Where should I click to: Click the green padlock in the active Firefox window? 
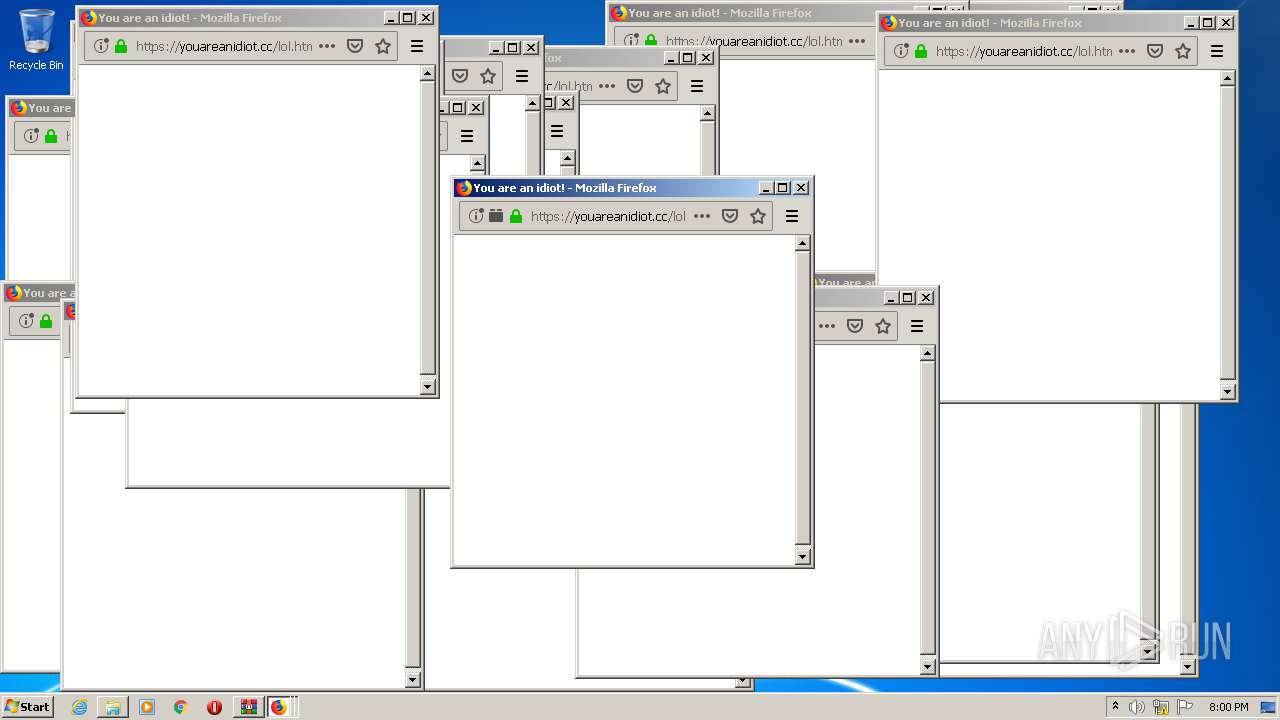coord(516,216)
